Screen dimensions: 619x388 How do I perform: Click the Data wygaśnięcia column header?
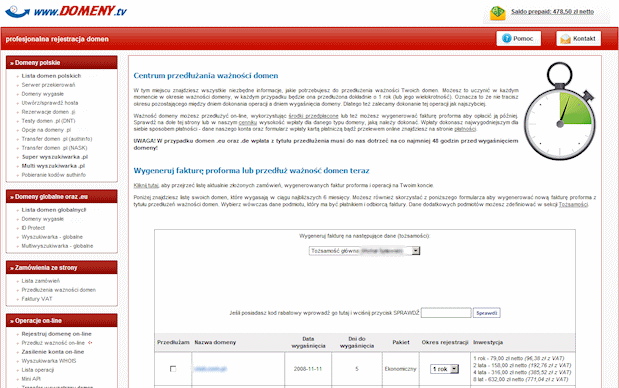308,342
